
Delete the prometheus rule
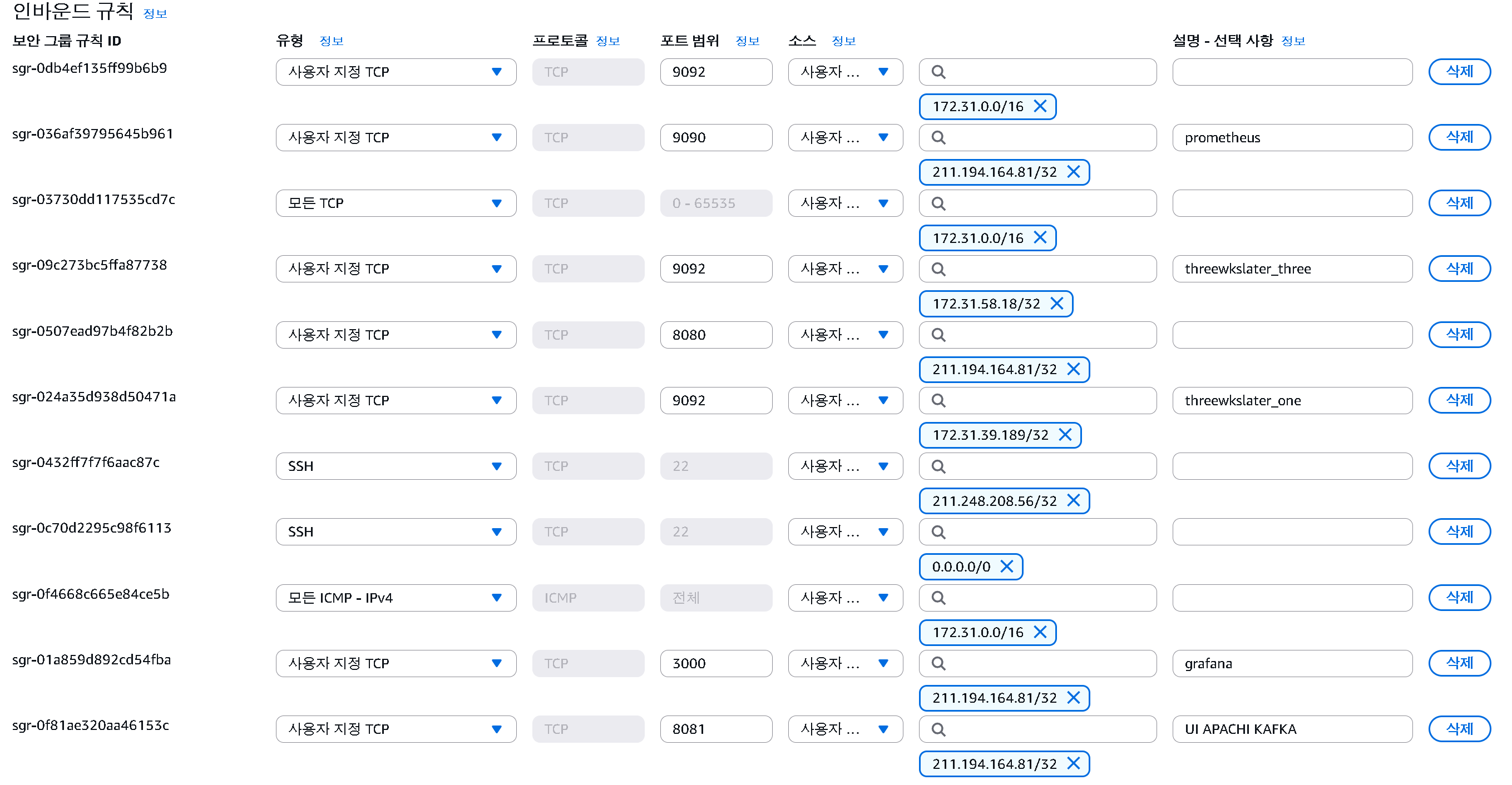[x=1459, y=137]
